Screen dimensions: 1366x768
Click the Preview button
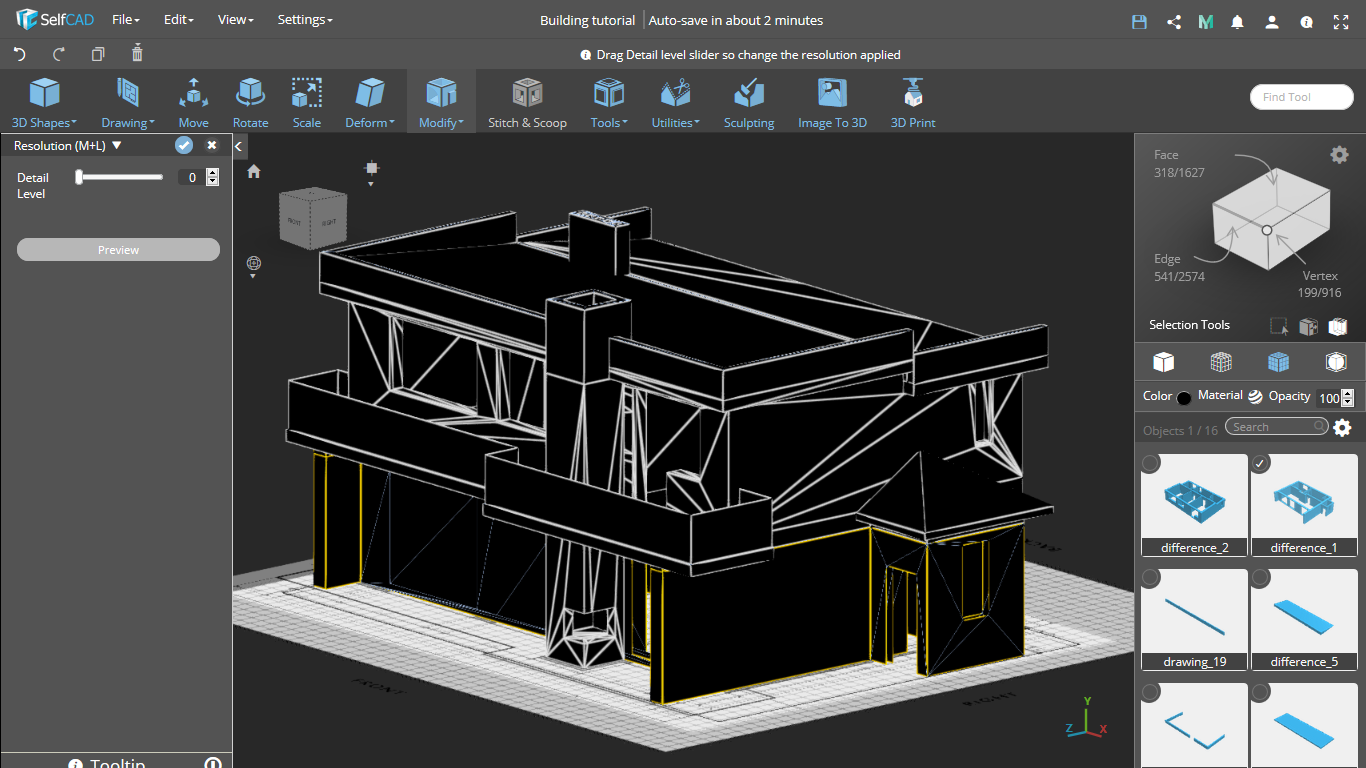click(118, 250)
